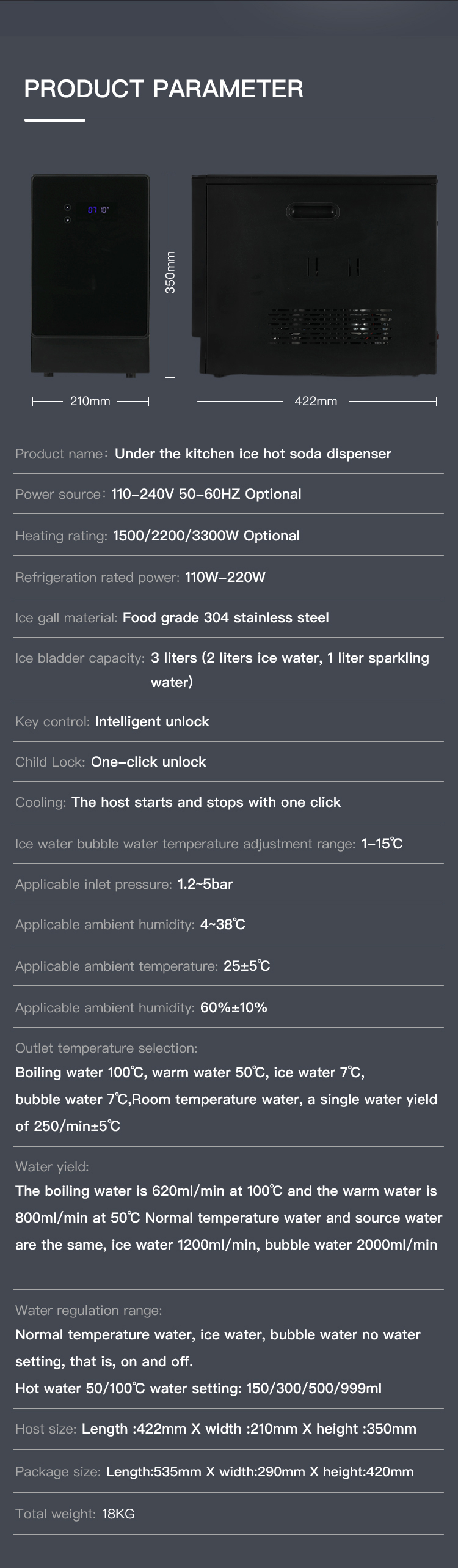Click the front view dispenser image

(x=90, y=275)
